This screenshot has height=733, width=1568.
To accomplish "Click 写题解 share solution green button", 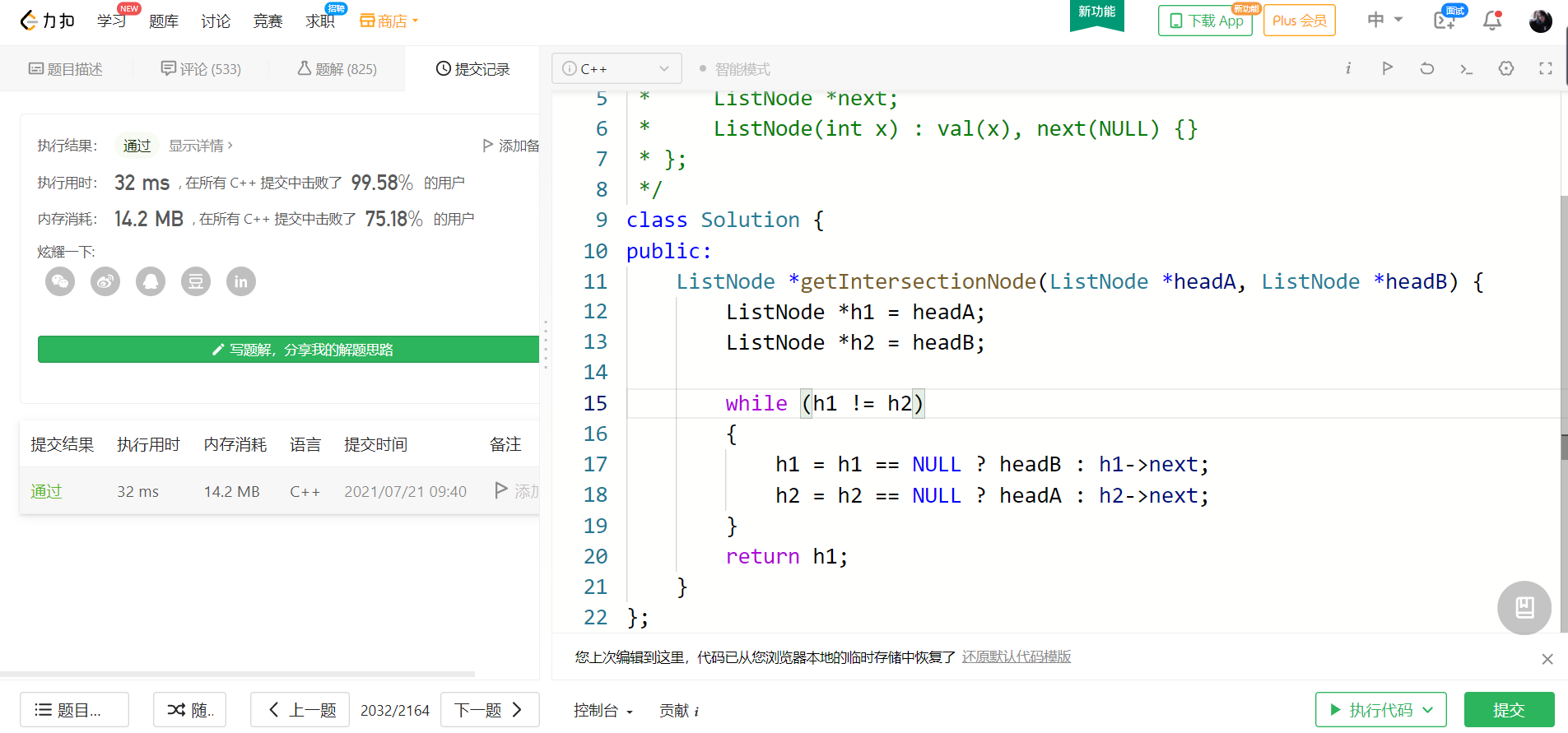I will [288, 350].
